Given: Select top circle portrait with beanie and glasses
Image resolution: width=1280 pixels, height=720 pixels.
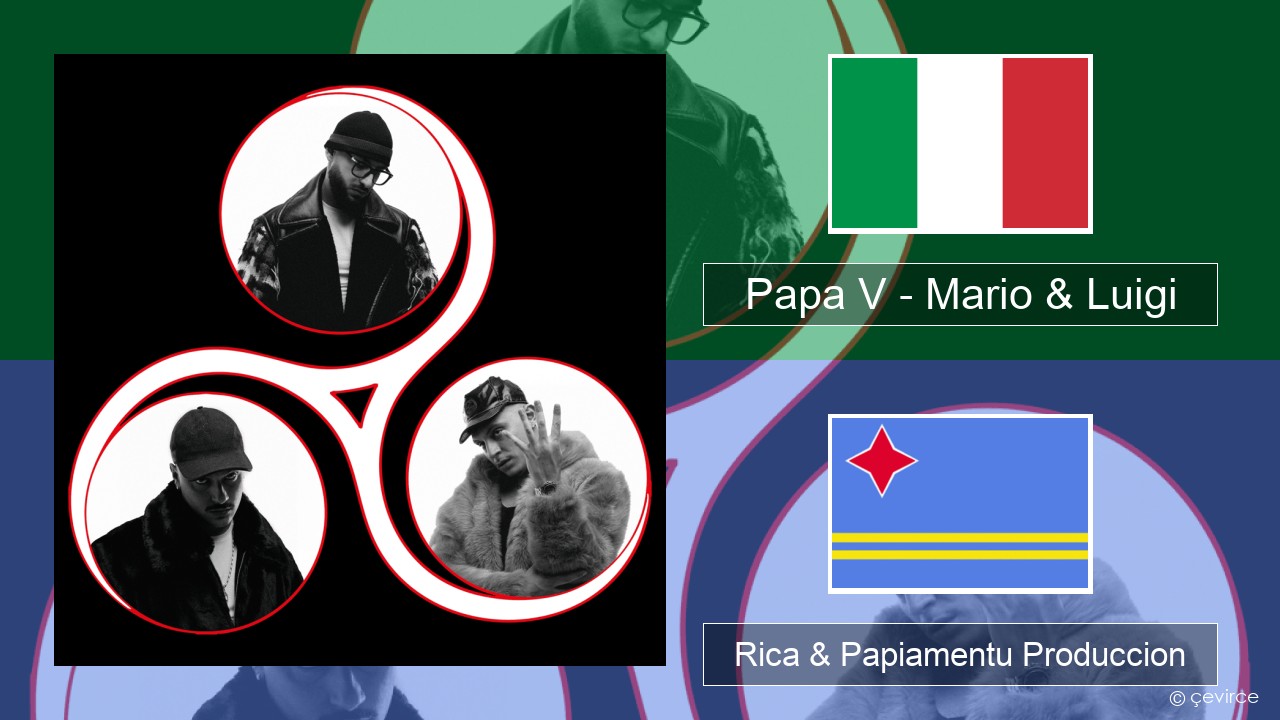Looking at the screenshot, I should [x=341, y=210].
